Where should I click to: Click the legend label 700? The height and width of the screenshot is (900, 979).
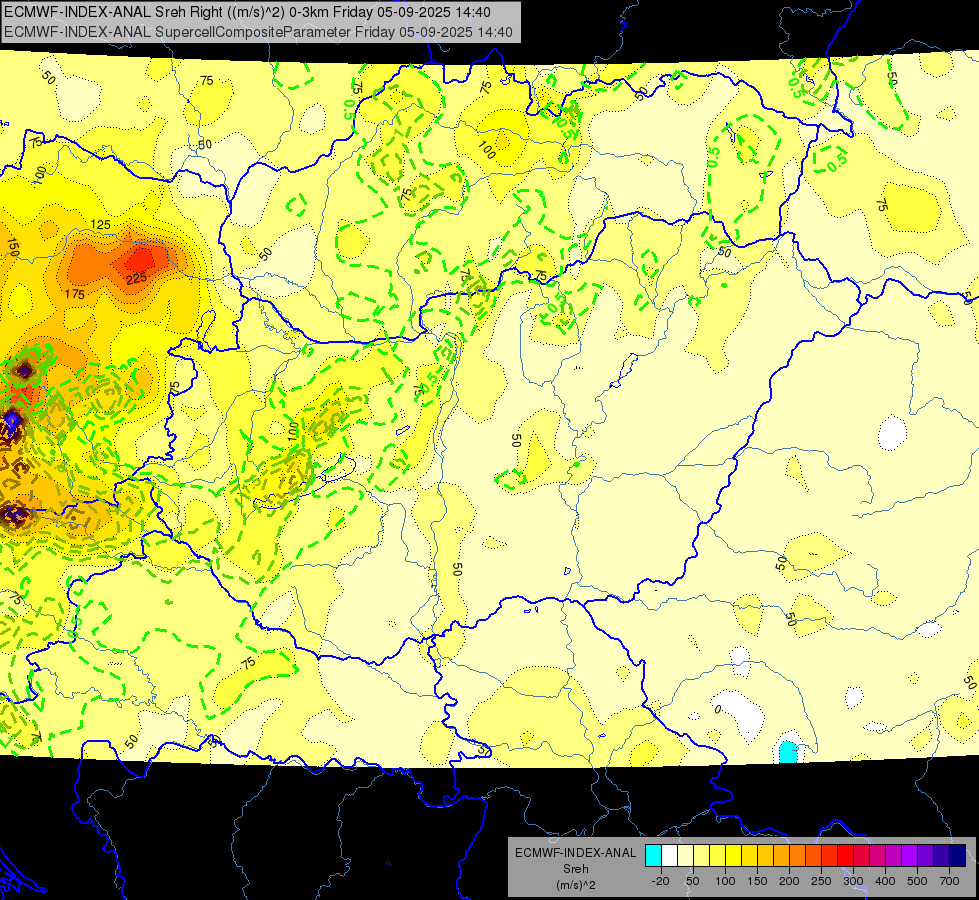pos(949,881)
